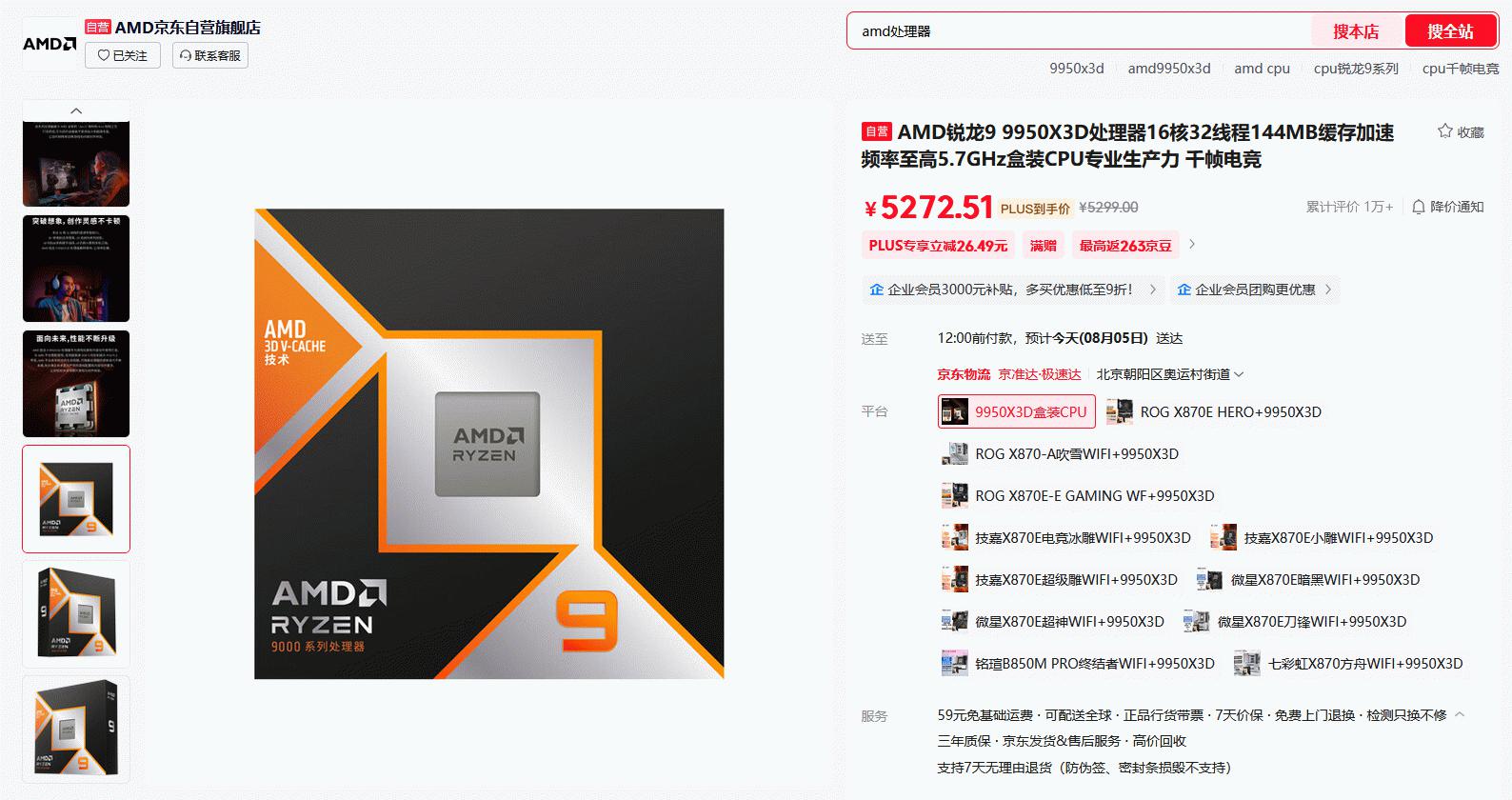Select the 9950X3D盒装CPU platform option
The width and height of the screenshot is (1512, 800).
point(1017,412)
